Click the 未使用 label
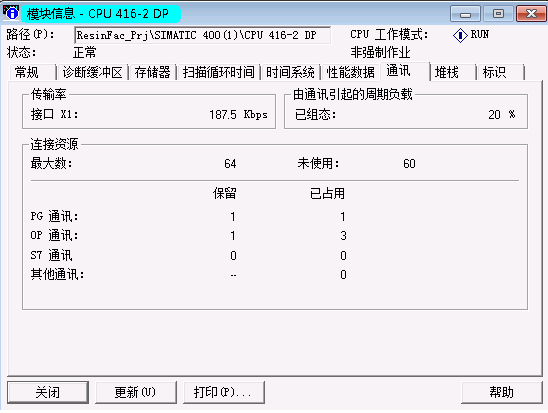Screen dimensions: 548x413 [318, 163]
